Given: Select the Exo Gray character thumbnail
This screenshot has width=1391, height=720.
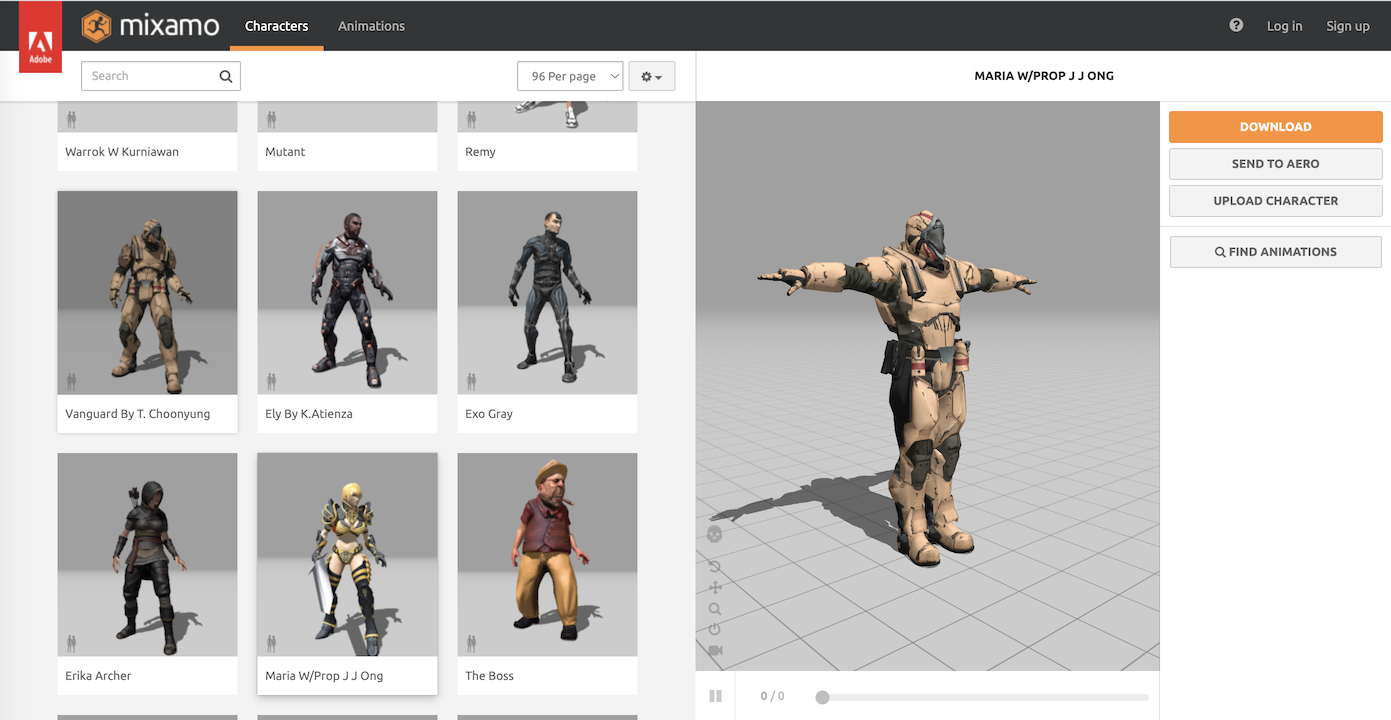Looking at the screenshot, I should click(547, 293).
